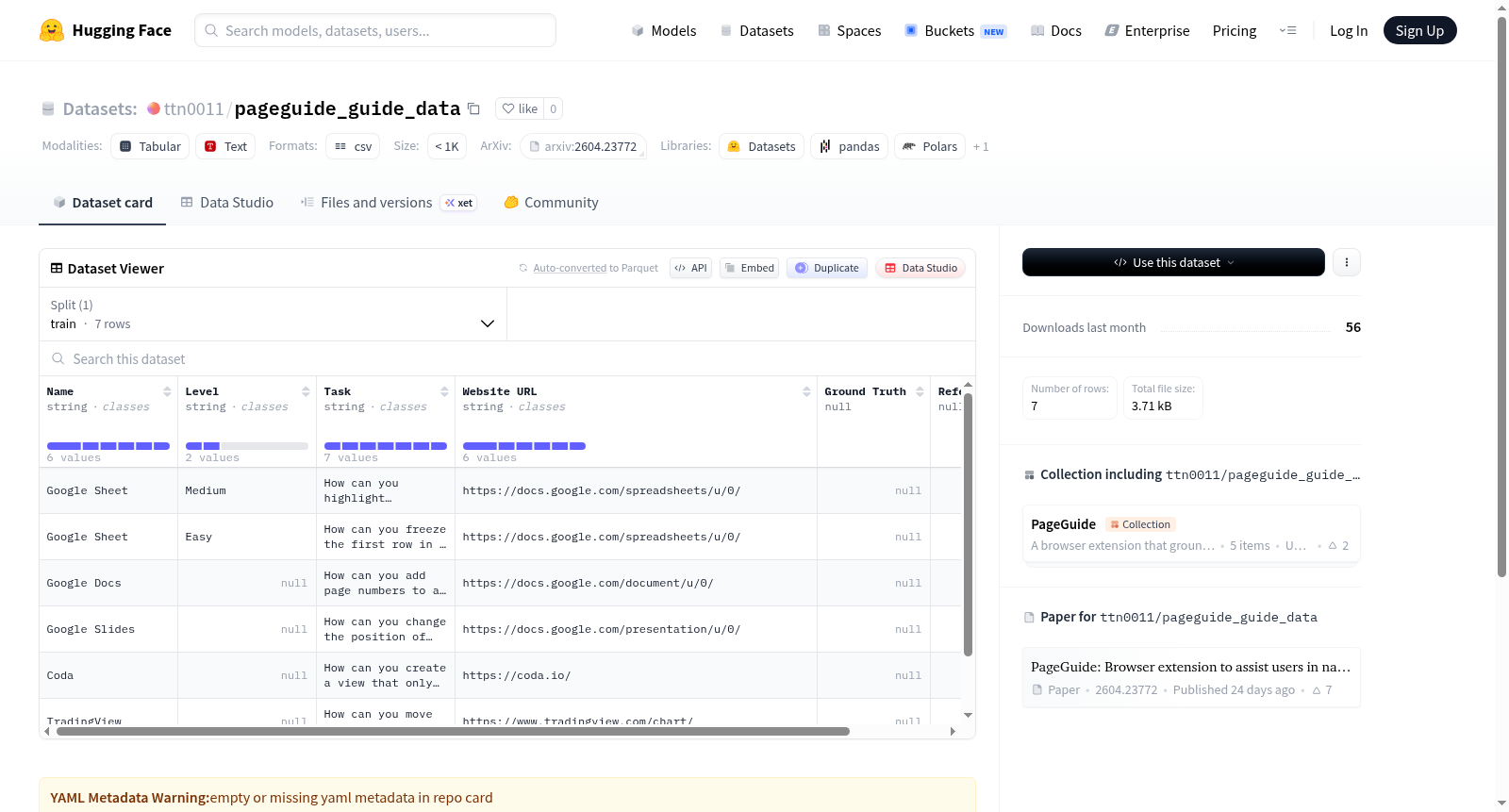The height and width of the screenshot is (812, 1509).
Task: Focus the models and datasets search box
Action: tap(375, 30)
